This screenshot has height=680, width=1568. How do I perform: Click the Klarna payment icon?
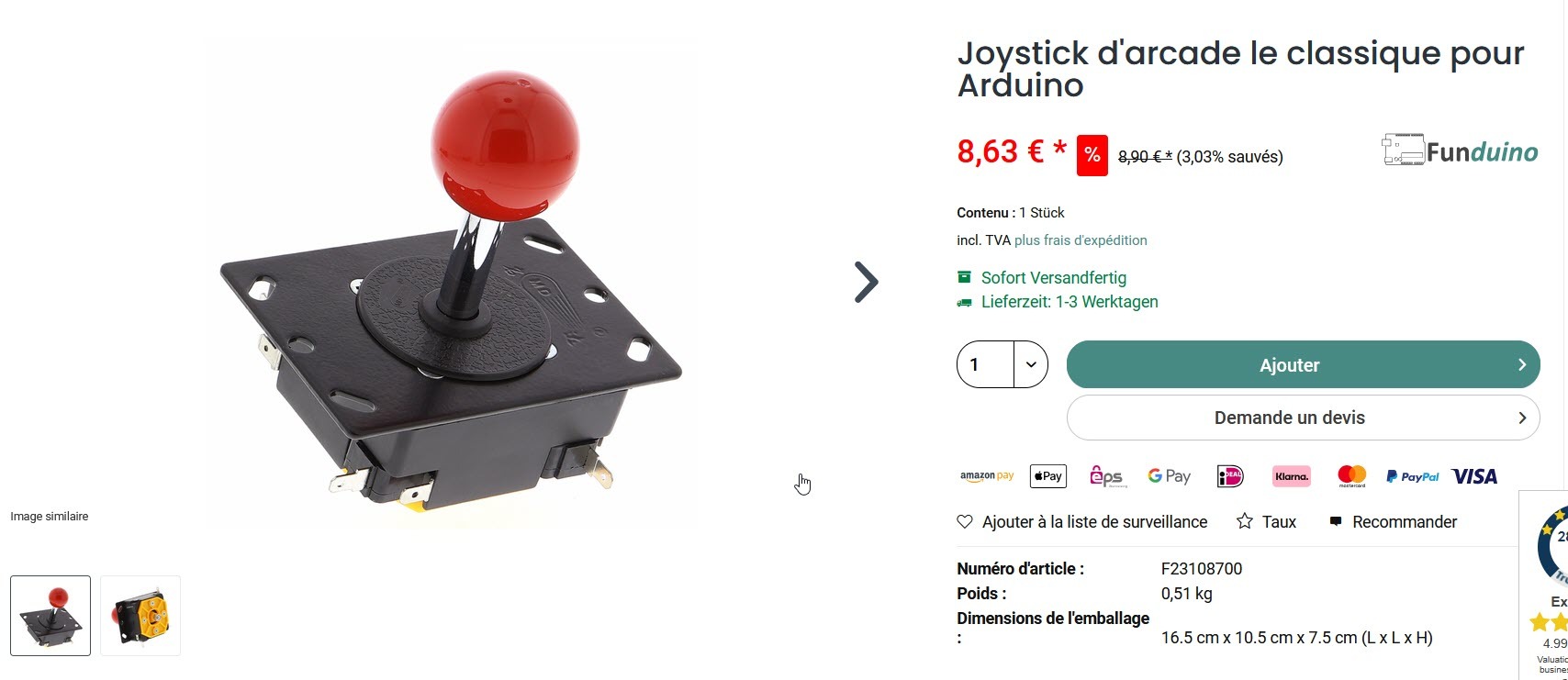click(1291, 476)
